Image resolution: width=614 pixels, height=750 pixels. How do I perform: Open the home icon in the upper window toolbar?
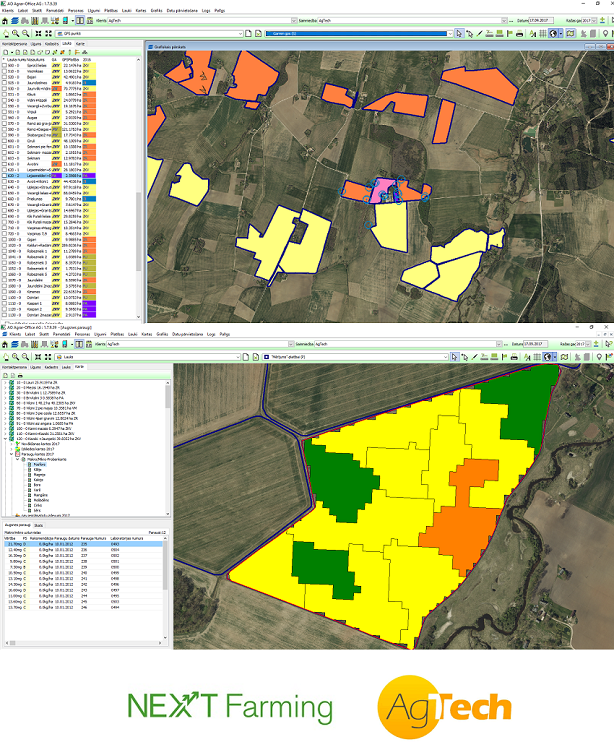coord(5,21)
